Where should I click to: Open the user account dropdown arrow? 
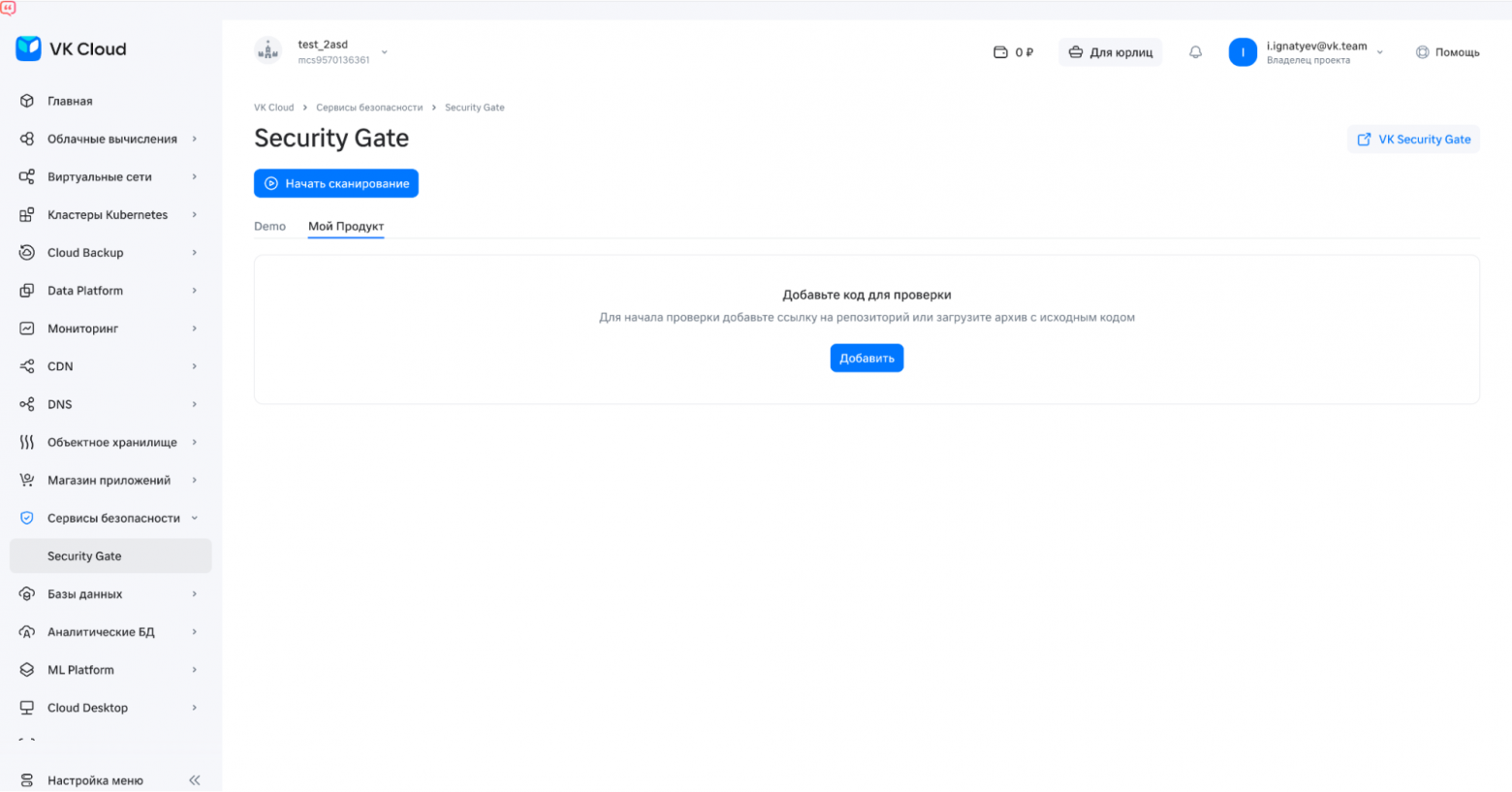pos(1380,52)
